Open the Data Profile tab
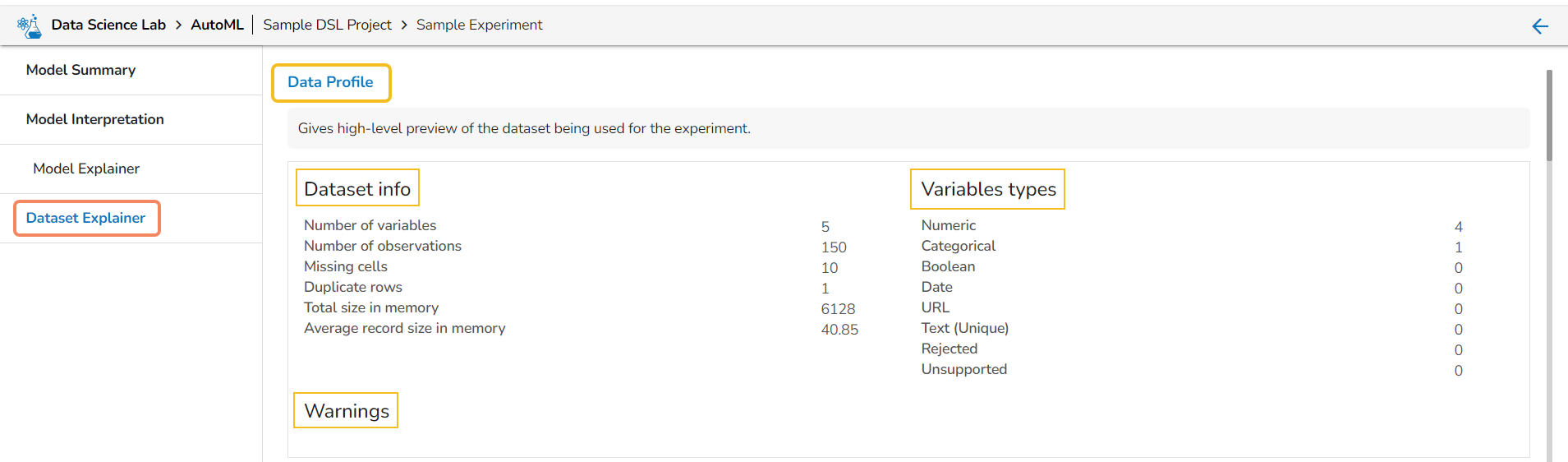 click(x=330, y=82)
